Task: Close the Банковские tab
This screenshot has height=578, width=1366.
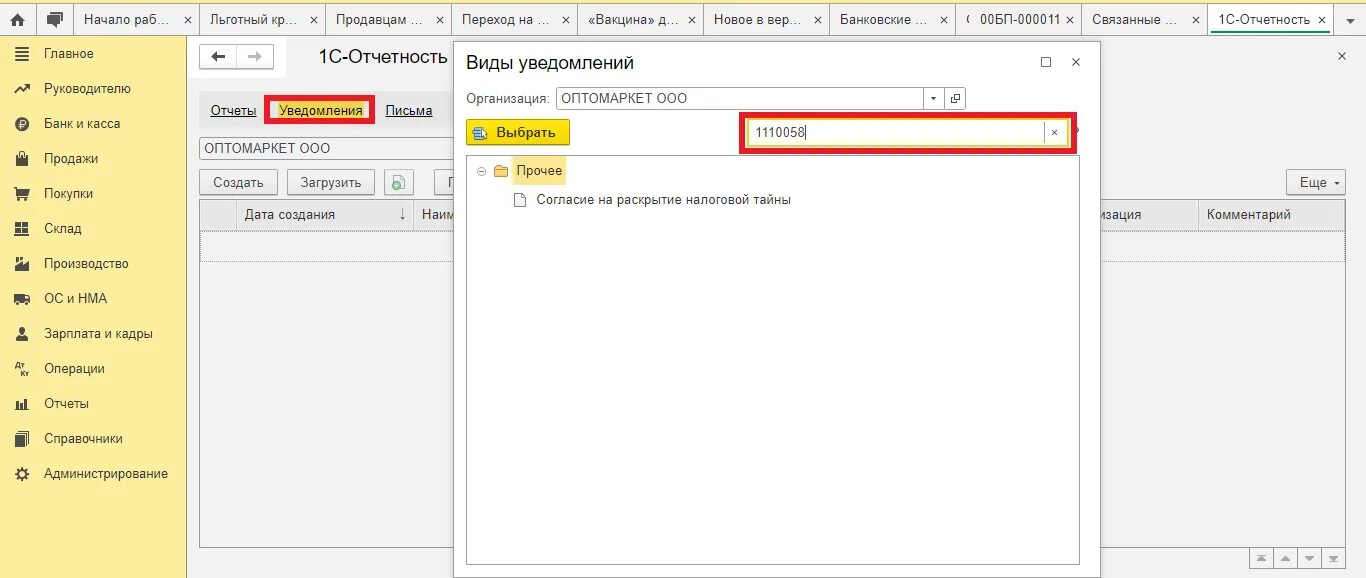Action: (x=944, y=20)
